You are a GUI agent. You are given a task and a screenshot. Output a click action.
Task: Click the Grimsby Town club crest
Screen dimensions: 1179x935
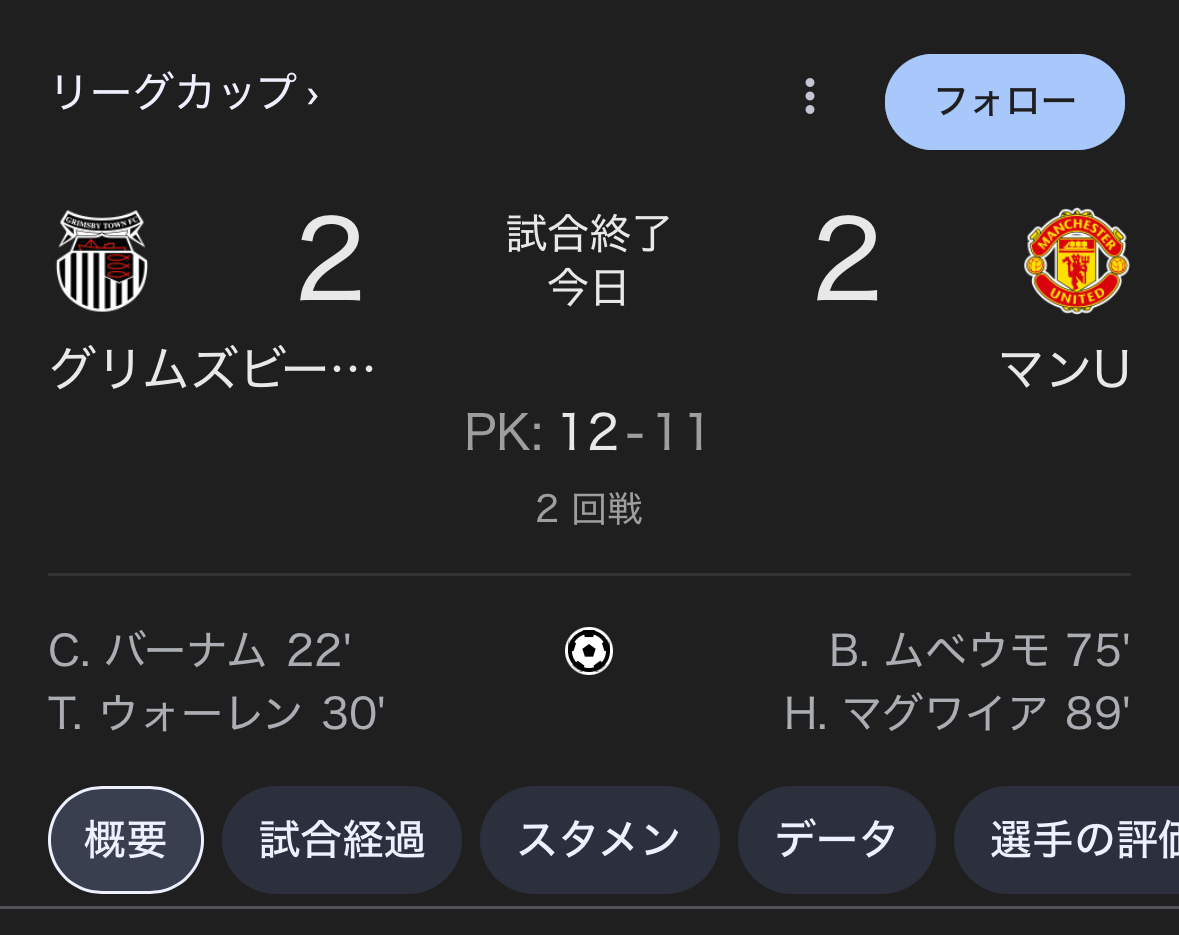(102, 260)
